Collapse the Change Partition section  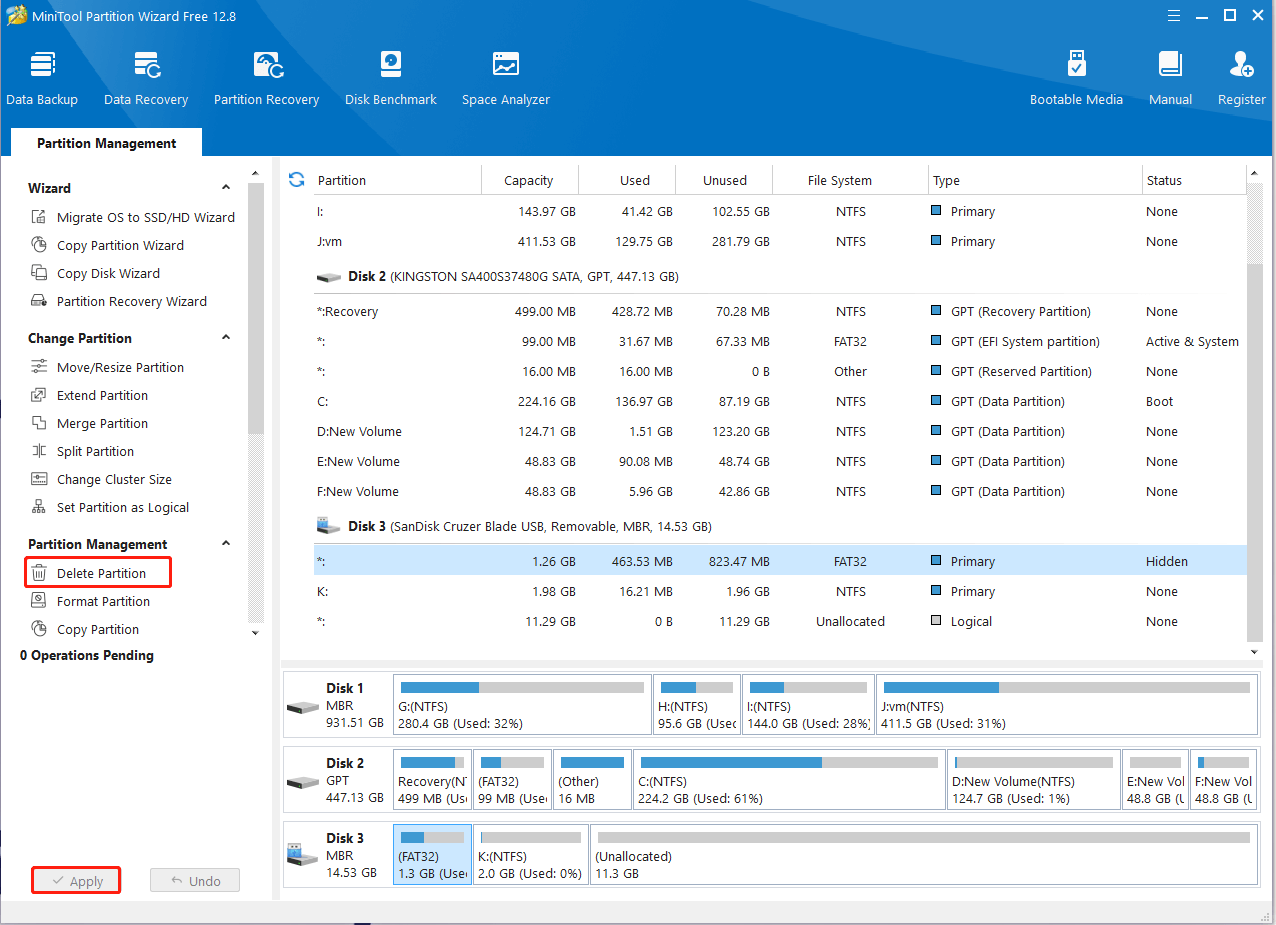coord(226,338)
